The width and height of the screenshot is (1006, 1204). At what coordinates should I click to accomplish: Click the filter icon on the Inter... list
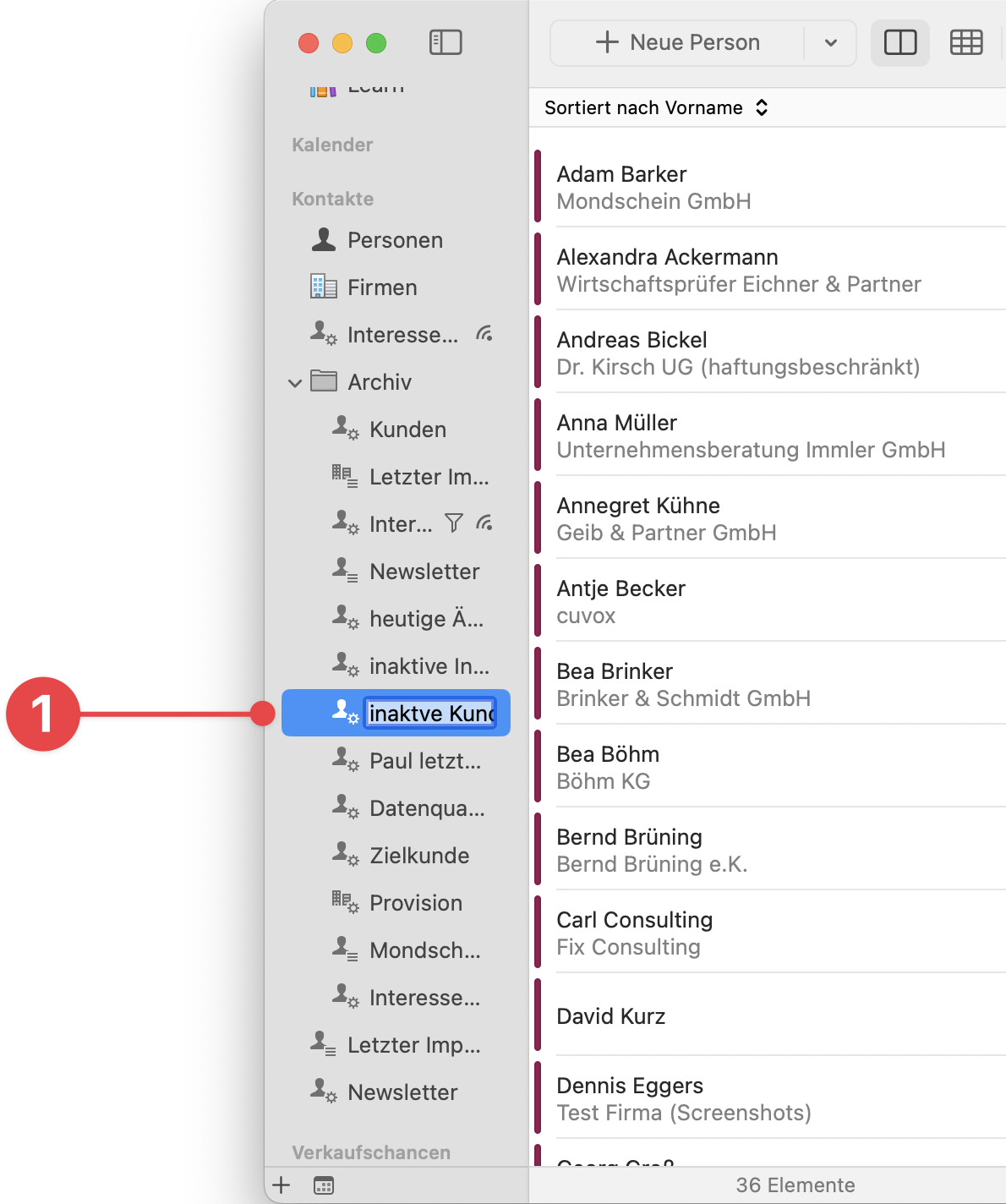tap(454, 523)
